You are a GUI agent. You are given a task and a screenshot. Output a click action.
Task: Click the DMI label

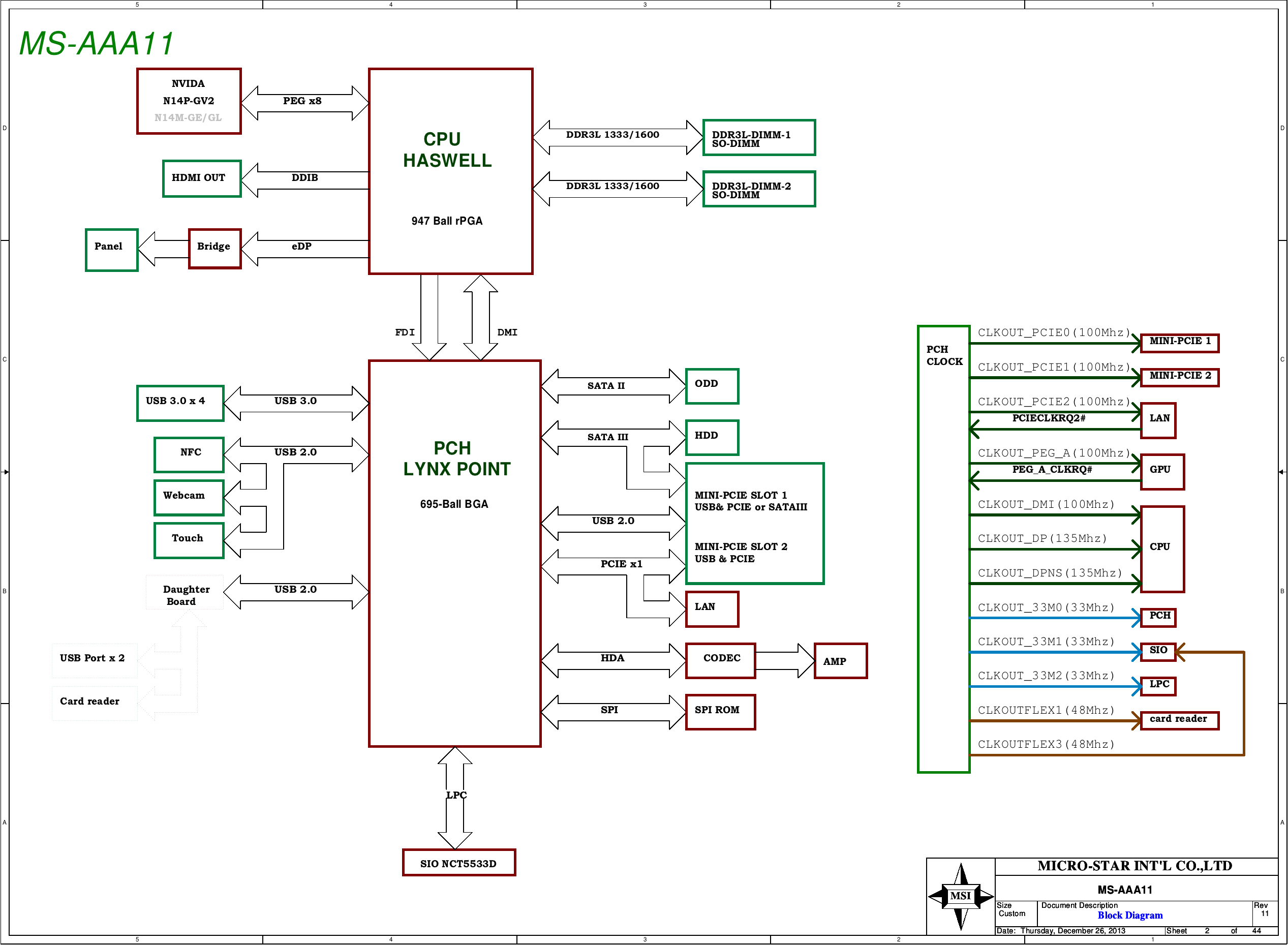(507, 332)
